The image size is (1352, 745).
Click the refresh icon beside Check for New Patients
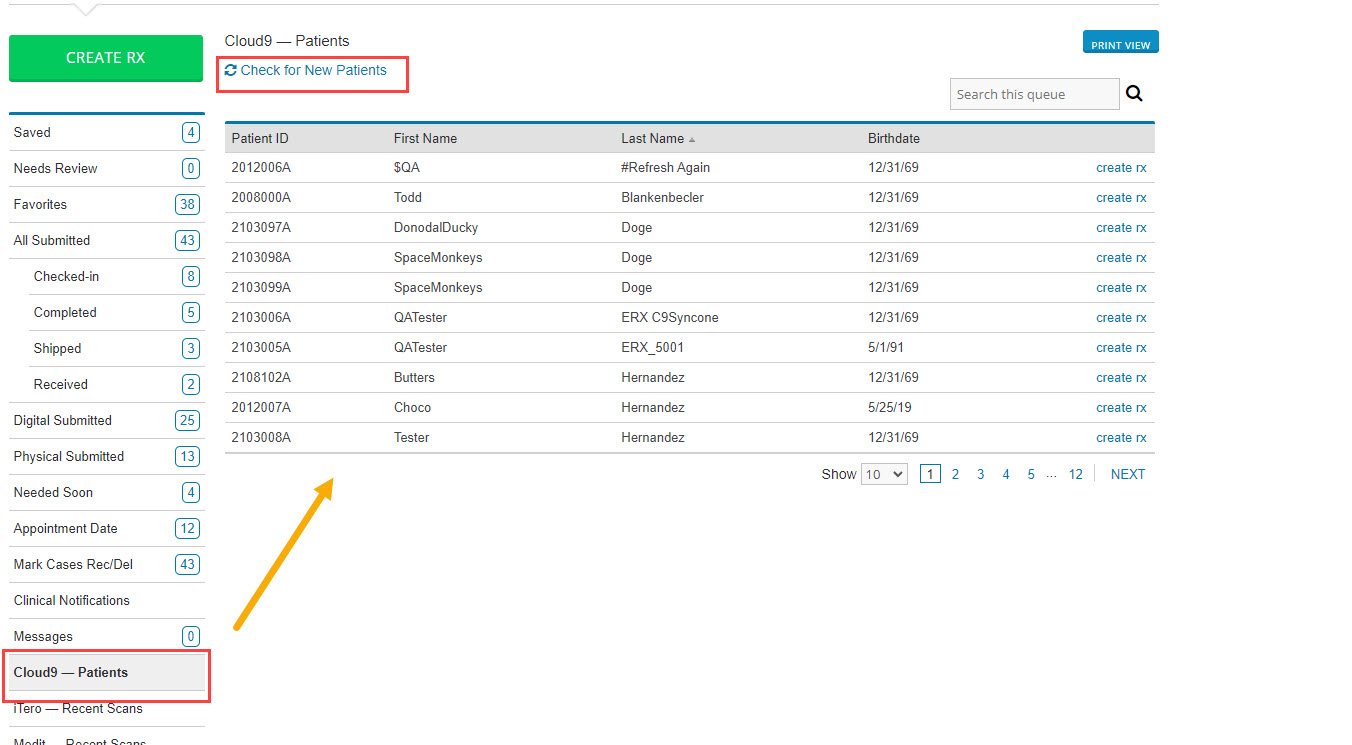click(231, 70)
